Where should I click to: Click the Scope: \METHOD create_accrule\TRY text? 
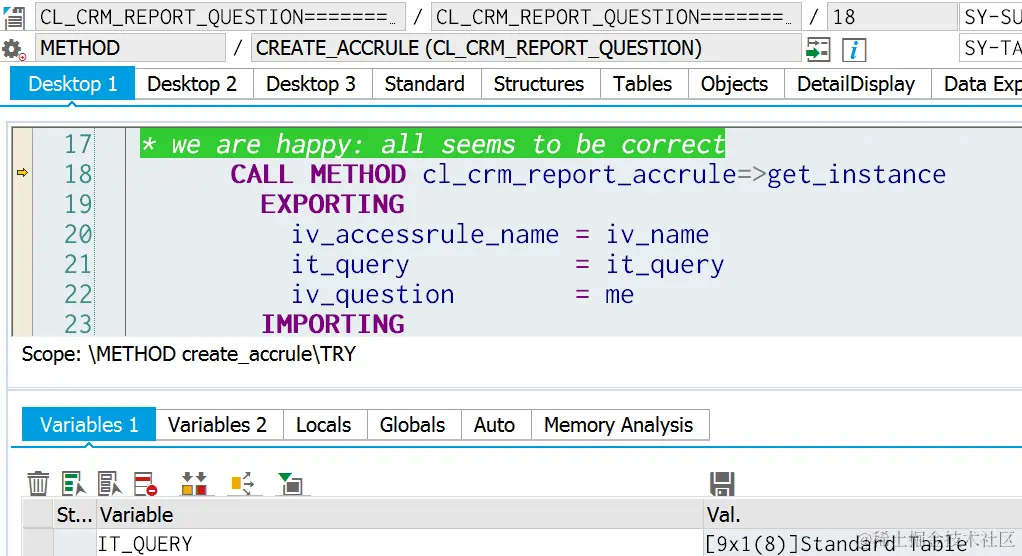point(189,354)
